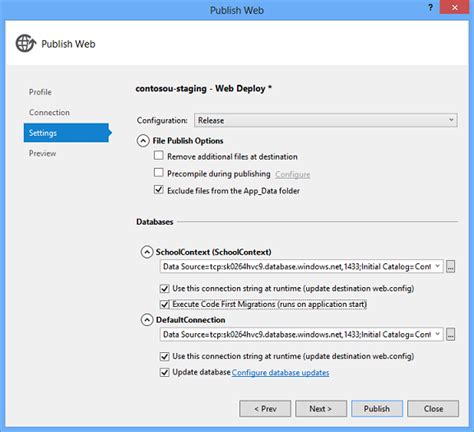Screen dimensions: 474x432
Task: Uncheck Exclude files from App_Data folder
Action: (x=159, y=190)
